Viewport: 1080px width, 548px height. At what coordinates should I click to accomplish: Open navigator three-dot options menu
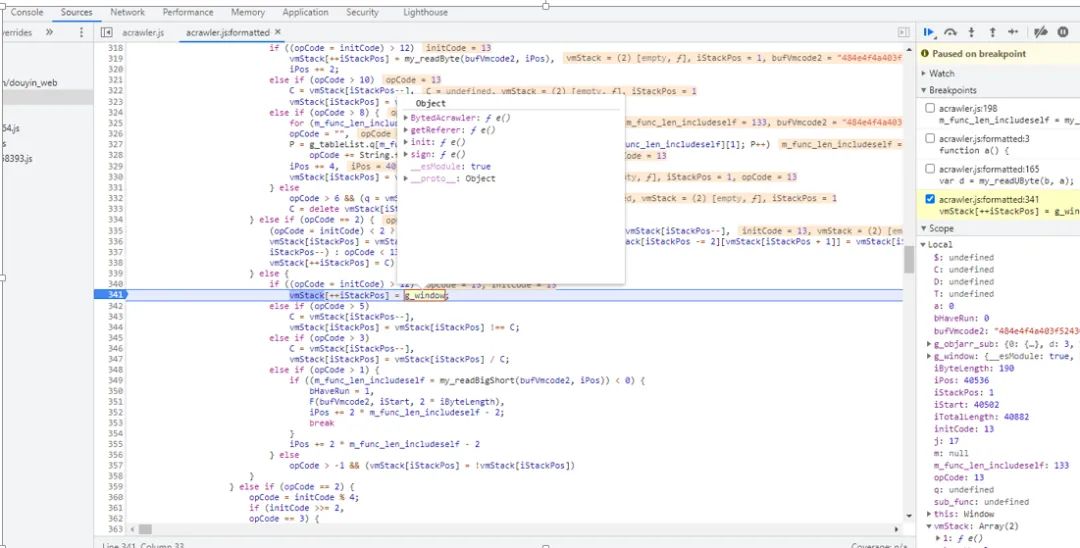pos(81,32)
